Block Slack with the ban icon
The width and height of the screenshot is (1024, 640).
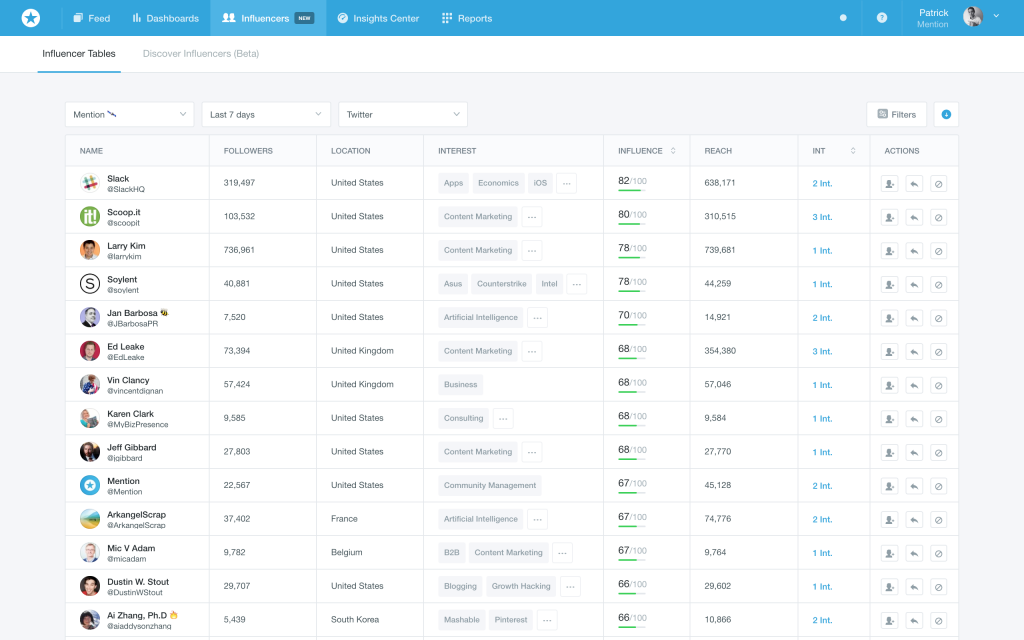tap(938, 184)
